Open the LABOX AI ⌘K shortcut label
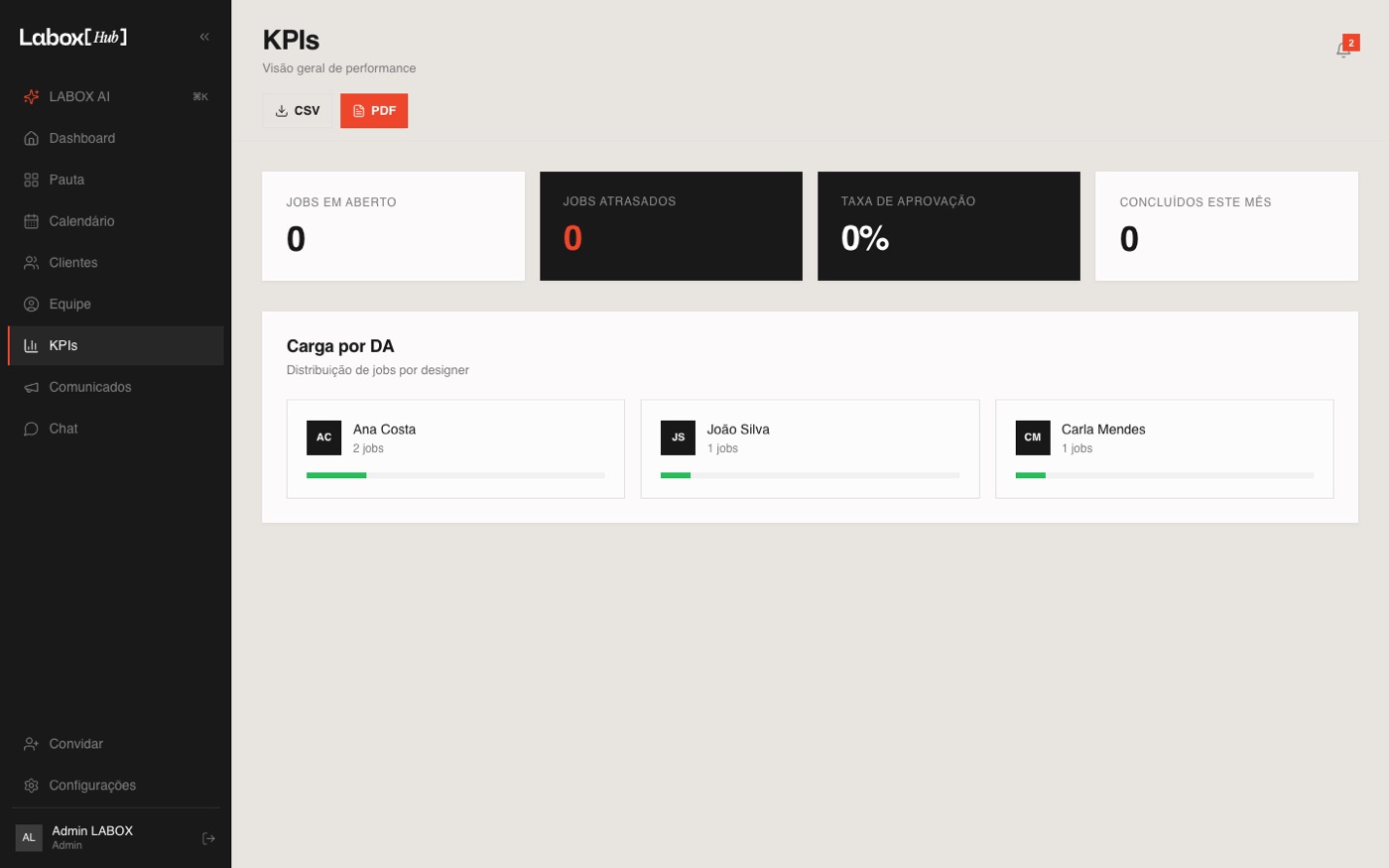This screenshot has height=868, width=1389. [200, 96]
